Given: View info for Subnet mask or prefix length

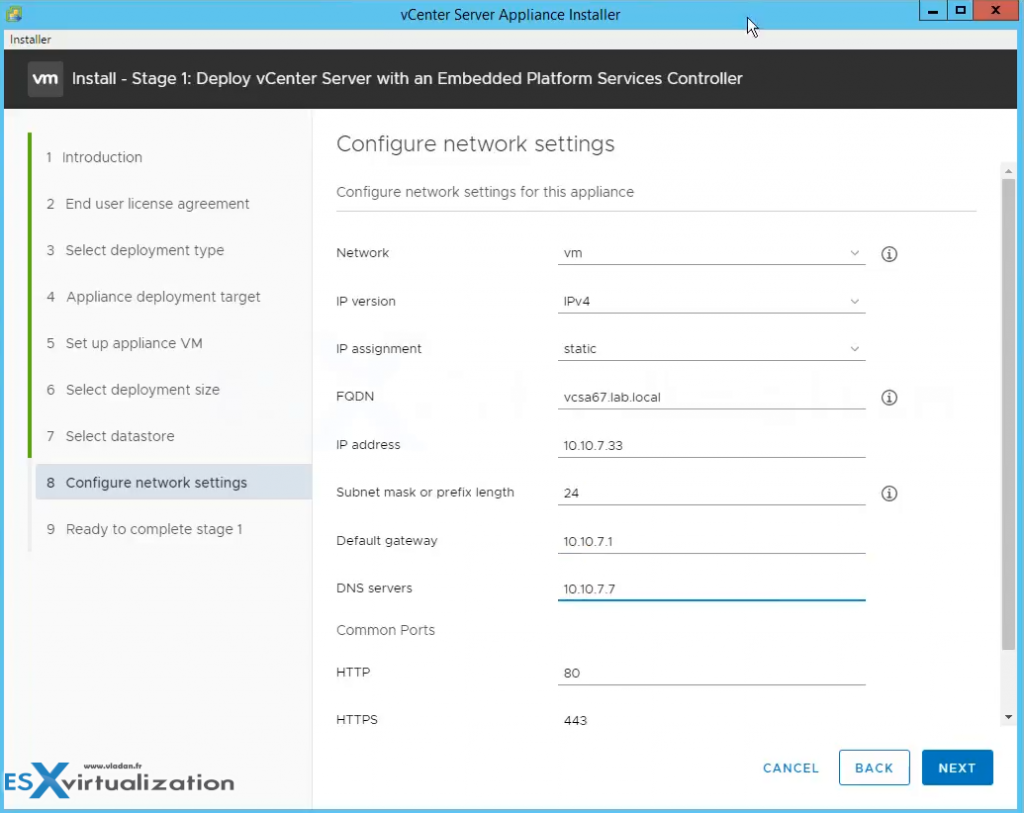Looking at the screenshot, I should [x=888, y=493].
